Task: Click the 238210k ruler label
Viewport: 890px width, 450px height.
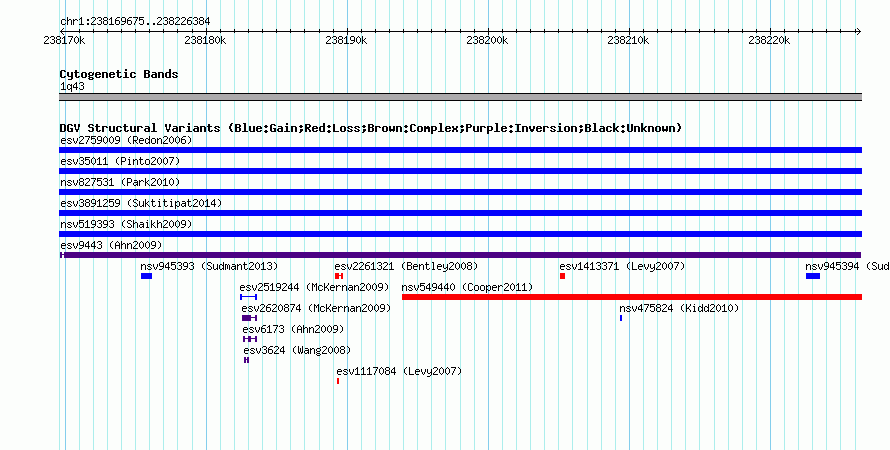Action: tap(628, 40)
